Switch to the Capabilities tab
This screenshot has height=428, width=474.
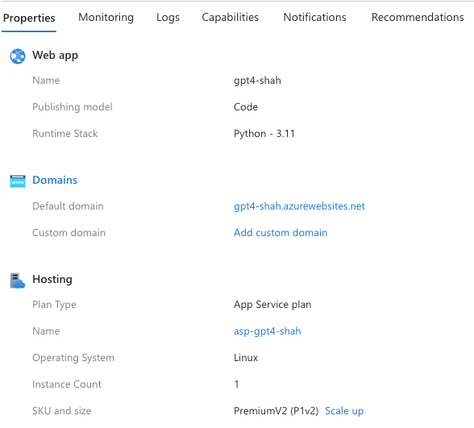tap(230, 17)
